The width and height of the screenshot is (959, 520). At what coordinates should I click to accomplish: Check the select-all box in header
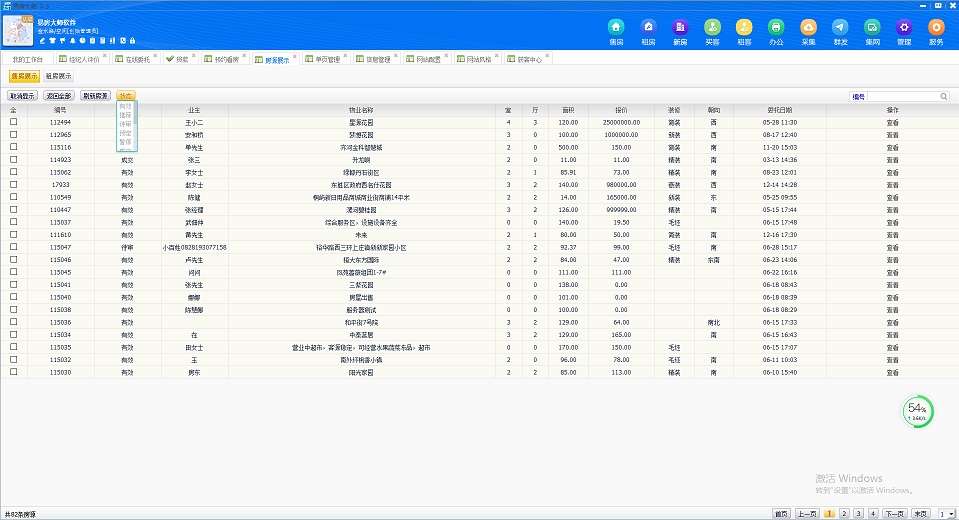(14, 109)
